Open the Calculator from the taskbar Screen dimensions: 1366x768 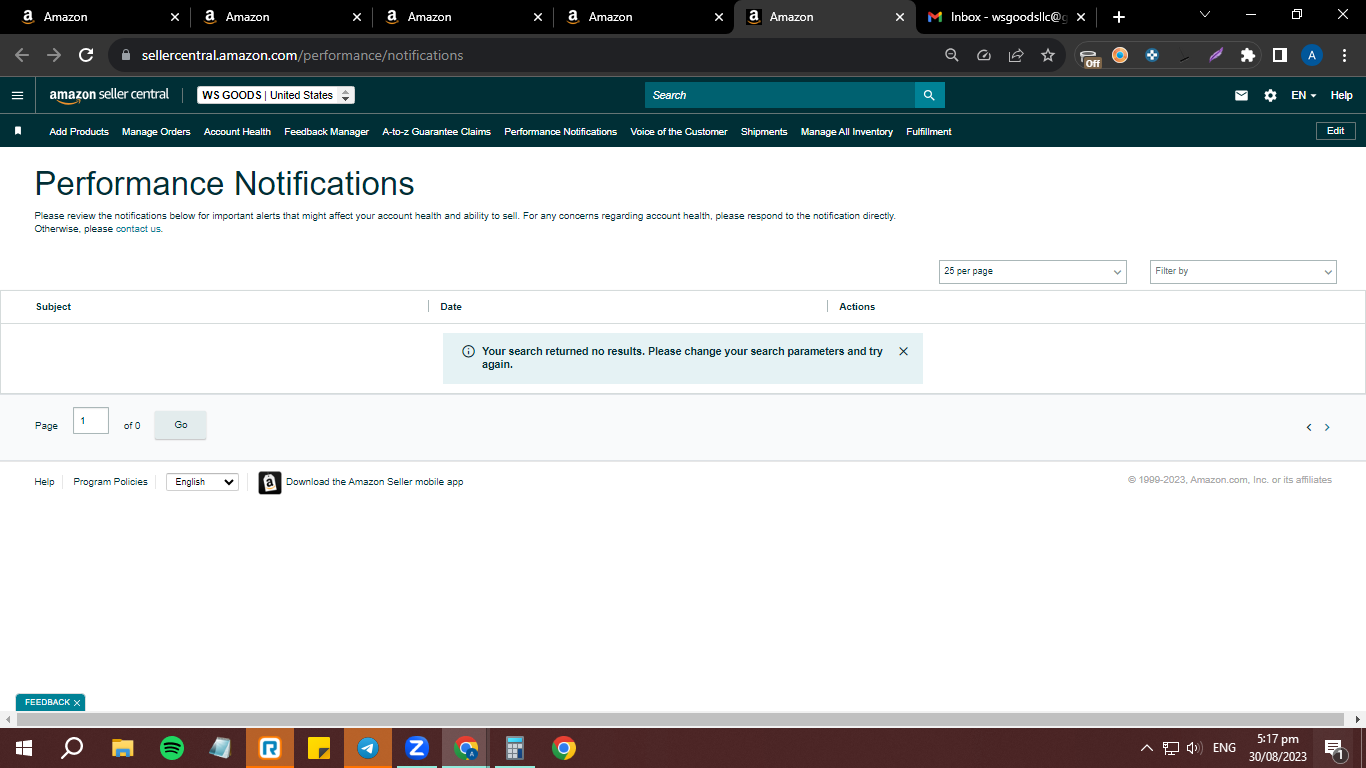[x=515, y=747]
